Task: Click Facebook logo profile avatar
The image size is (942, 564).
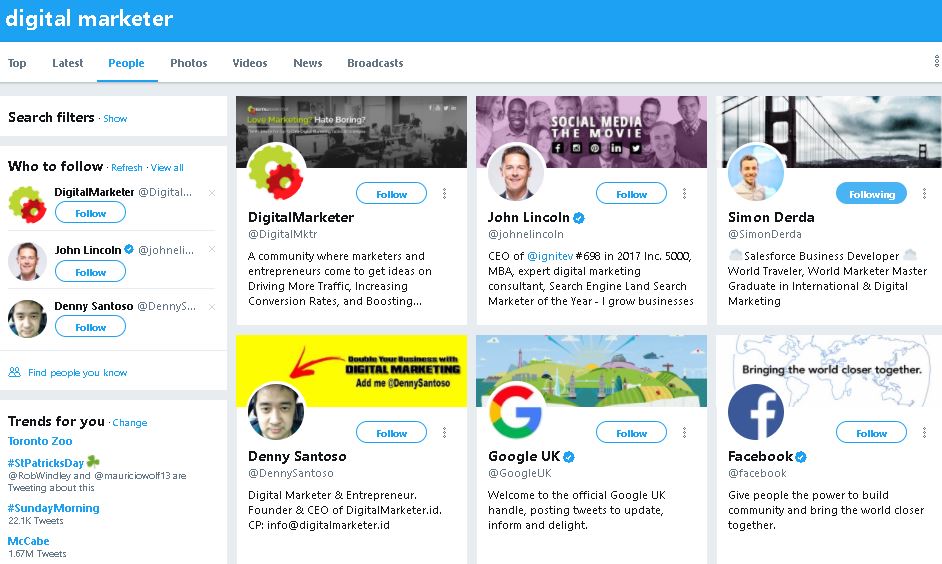Action: (x=756, y=411)
